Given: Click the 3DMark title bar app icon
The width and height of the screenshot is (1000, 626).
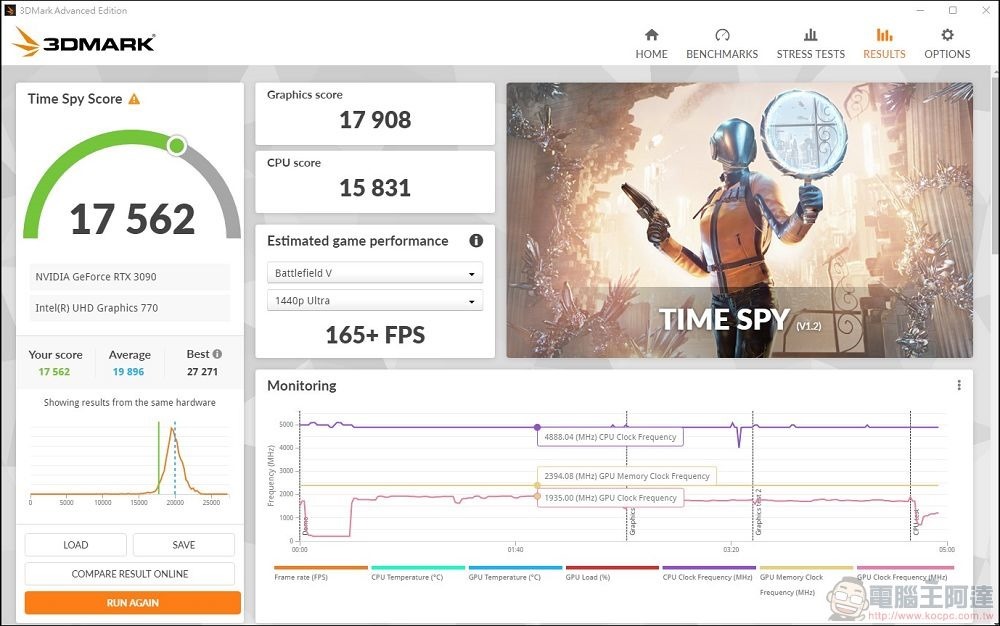Looking at the screenshot, I should (10, 10).
